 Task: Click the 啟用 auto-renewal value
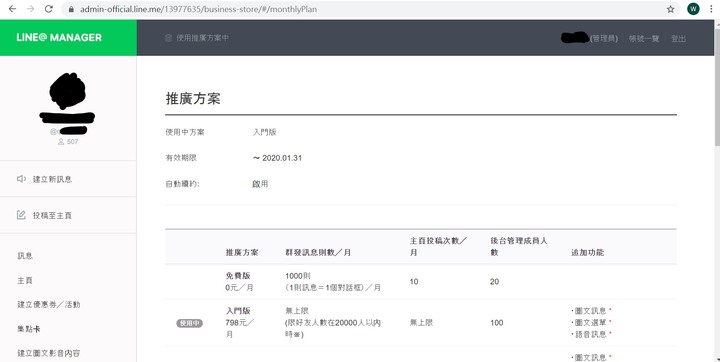pyautogui.click(x=260, y=184)
